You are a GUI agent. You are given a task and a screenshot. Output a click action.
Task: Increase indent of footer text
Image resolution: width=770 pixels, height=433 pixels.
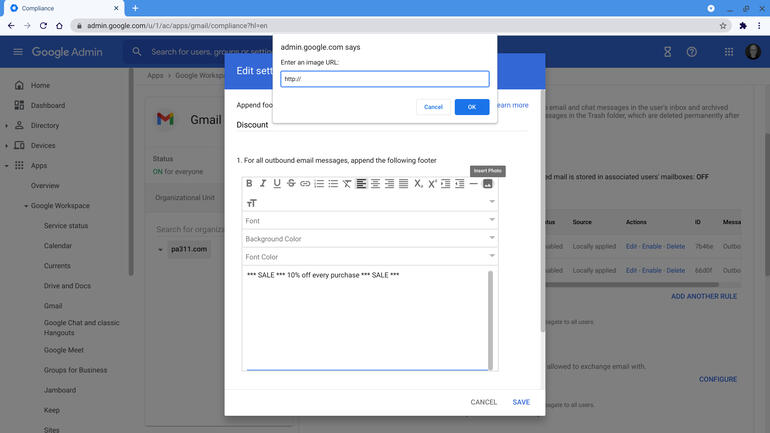(445, 184)
